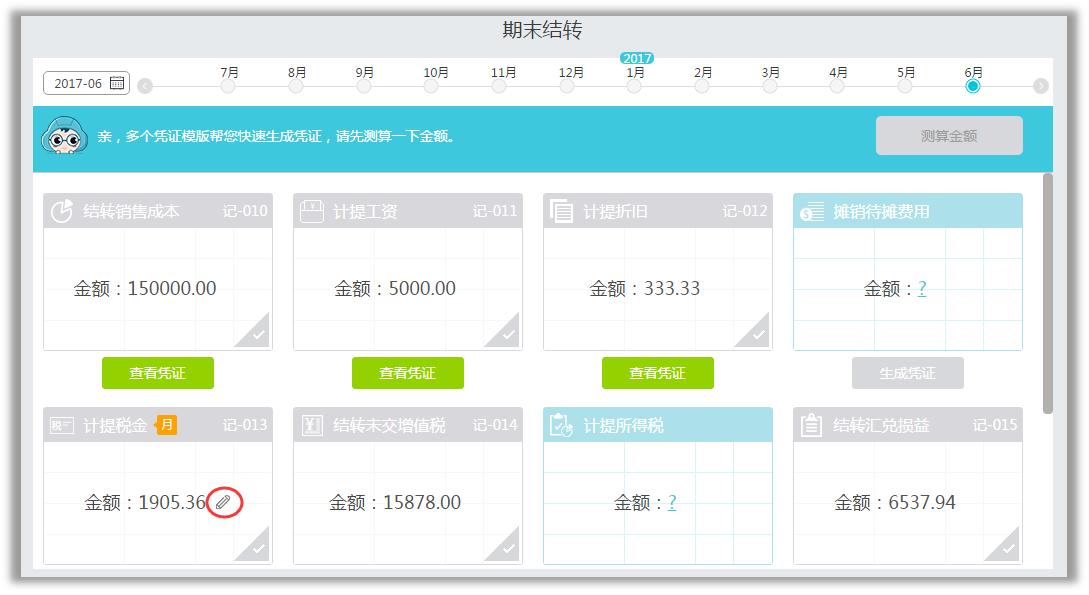Click the 结转汇兑损益 clipboard icon
Viewport: 1089px width, 595px height.
809,424
